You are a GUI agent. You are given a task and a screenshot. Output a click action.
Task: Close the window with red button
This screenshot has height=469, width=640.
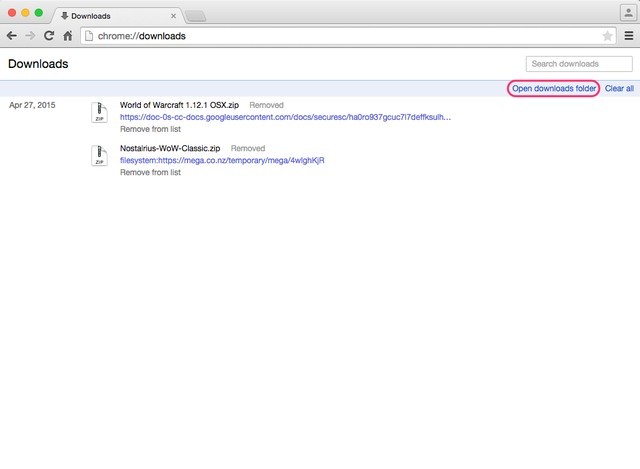click(12, 13)
